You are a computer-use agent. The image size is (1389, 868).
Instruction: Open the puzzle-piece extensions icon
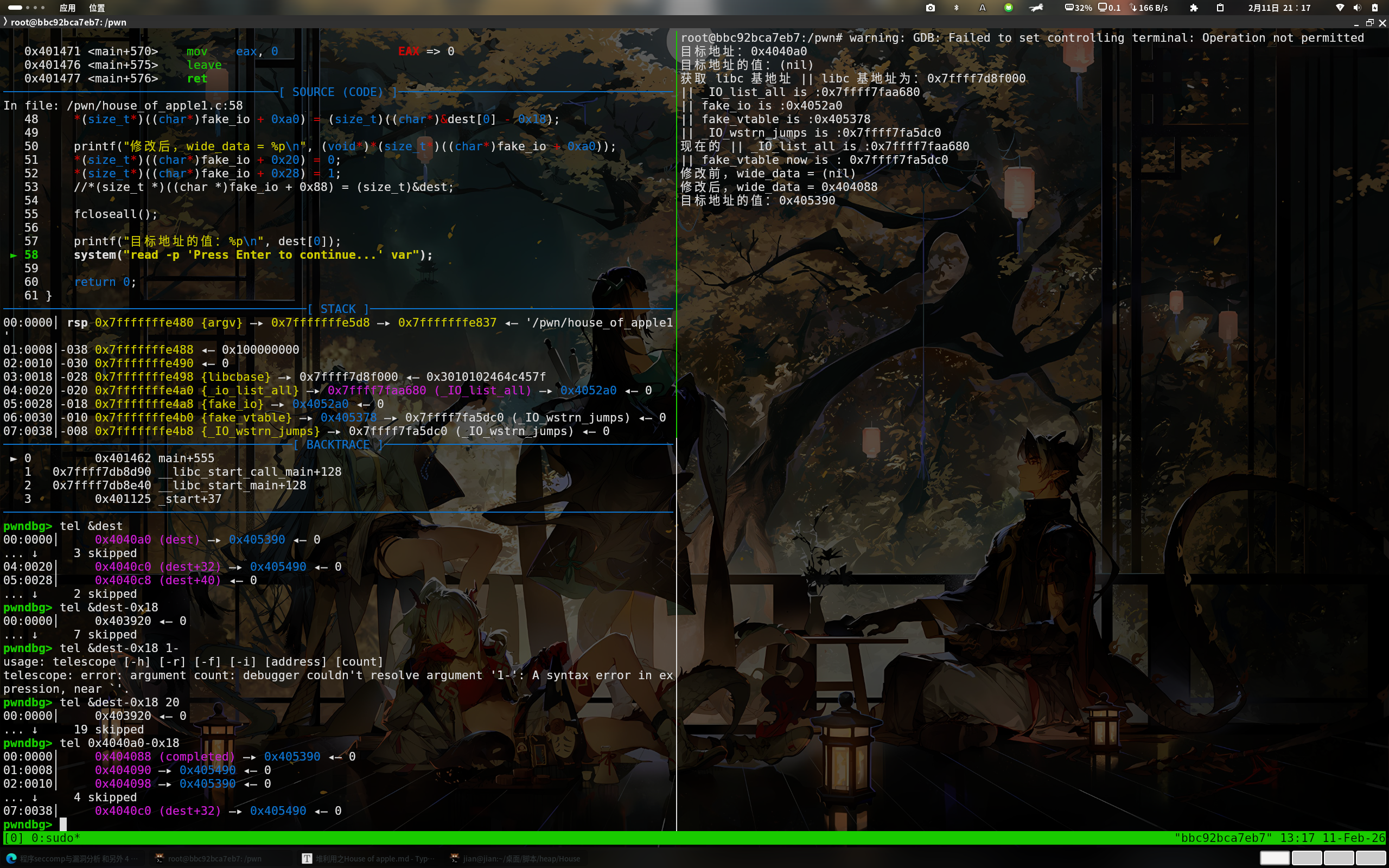[1194, 8]
